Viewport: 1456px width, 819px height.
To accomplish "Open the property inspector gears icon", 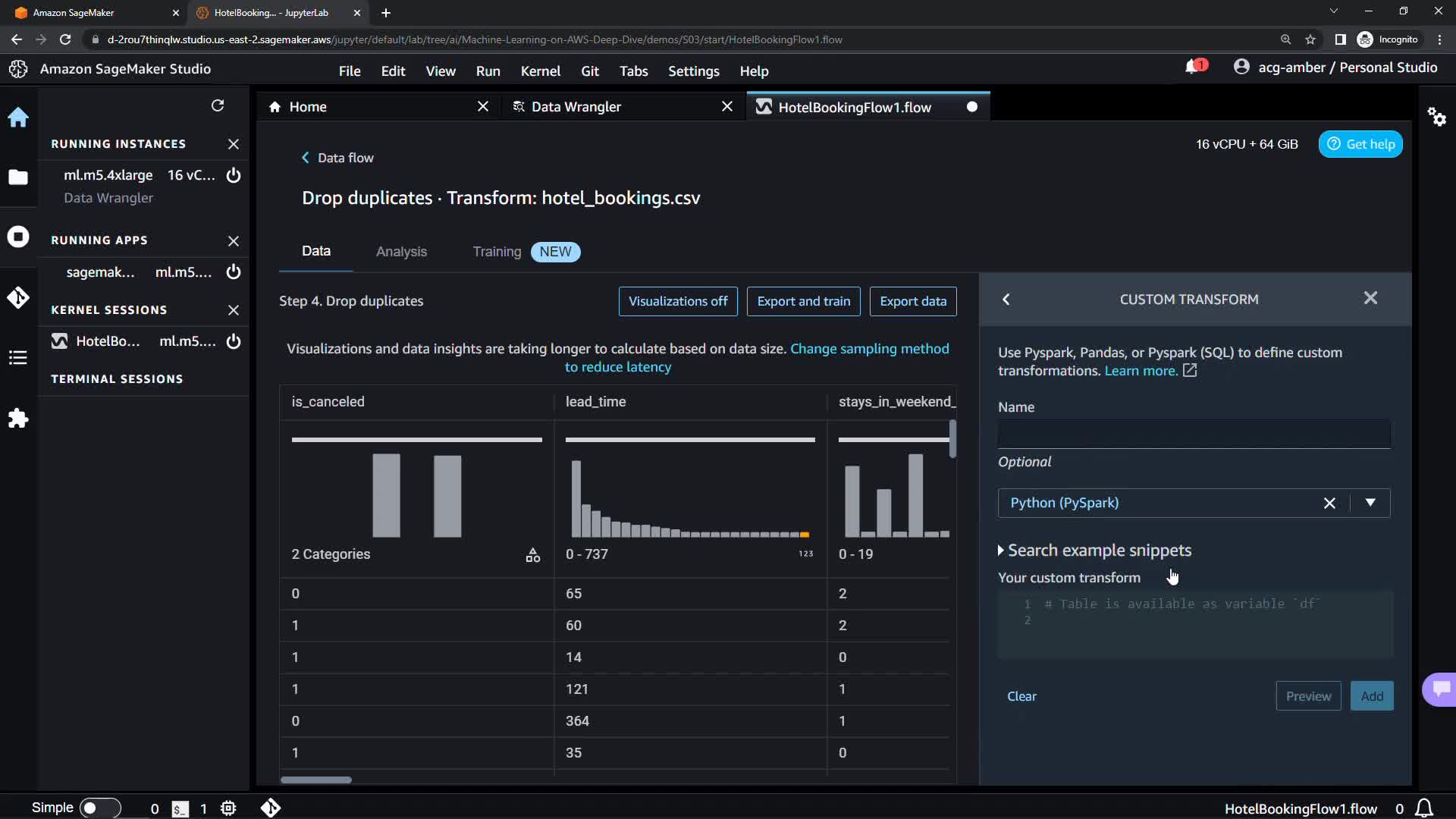I will point(1436,117).
